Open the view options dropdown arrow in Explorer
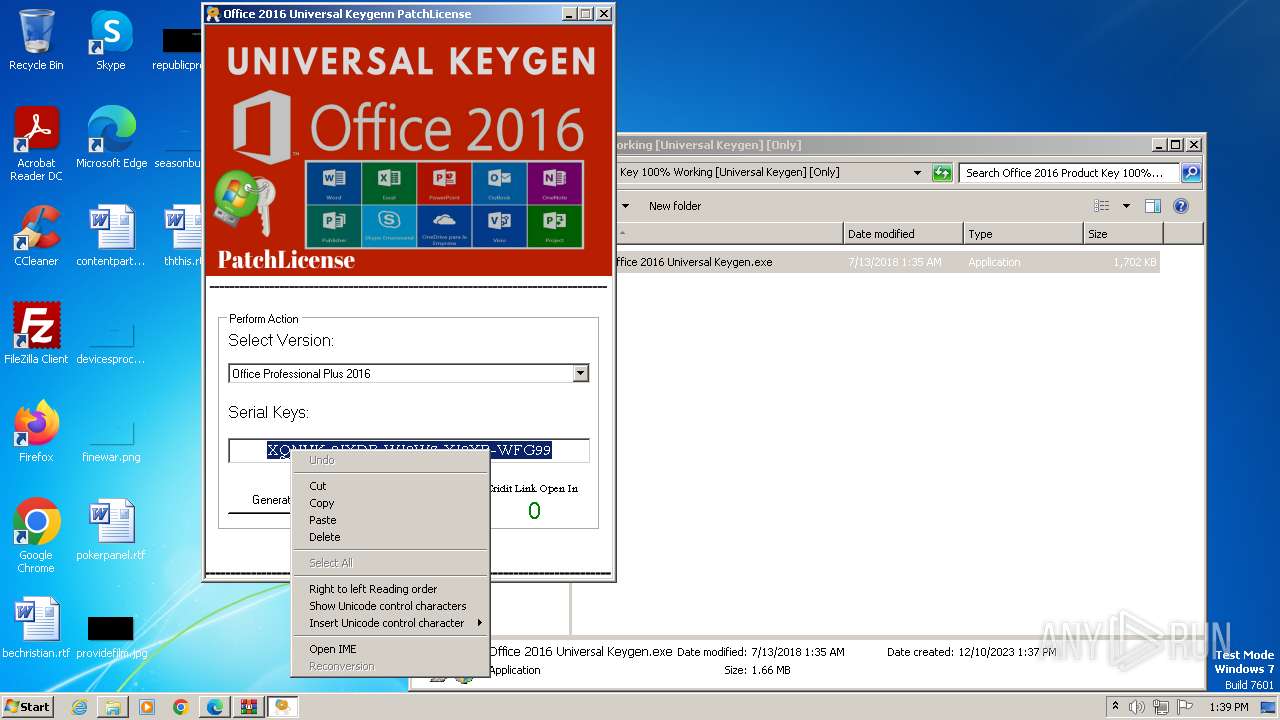This screenshot has width=1280, height=720. coord(1125,206)
